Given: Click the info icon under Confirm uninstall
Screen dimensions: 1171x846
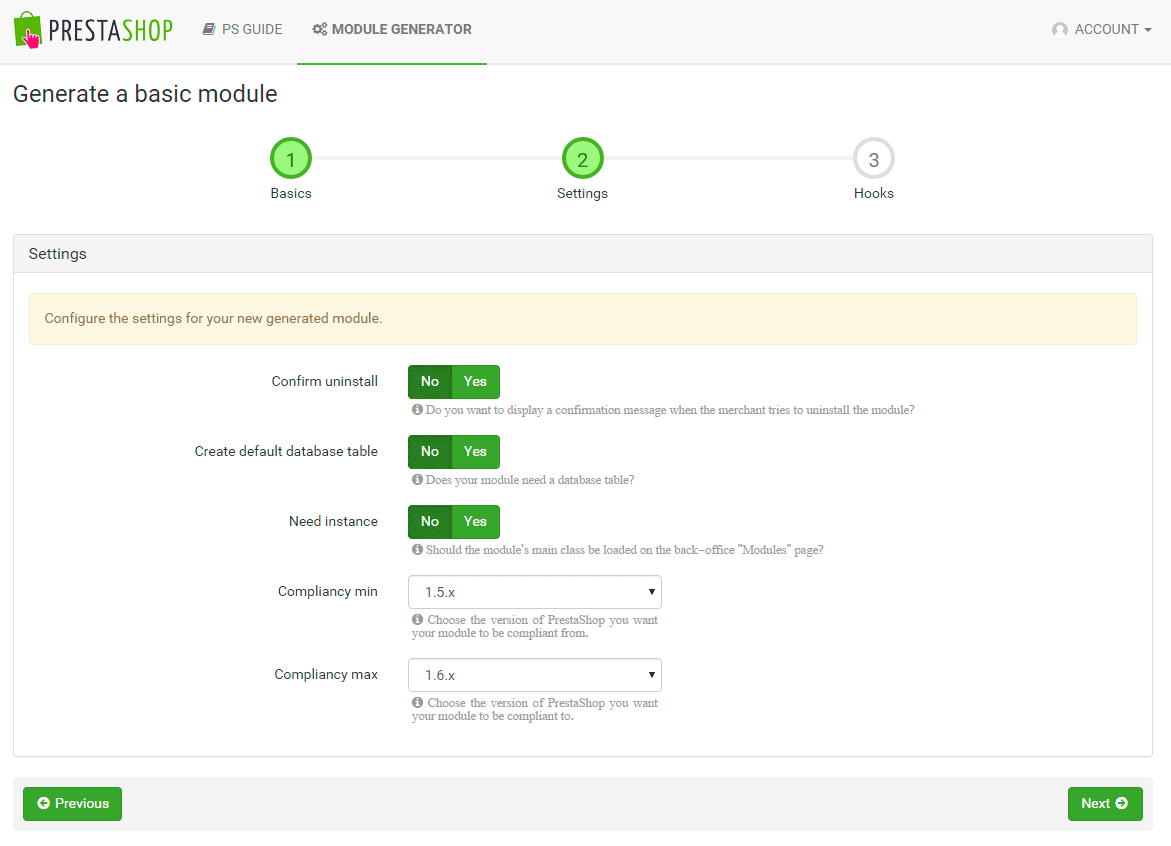Looking at the screenshot, I should pos(417,409).
